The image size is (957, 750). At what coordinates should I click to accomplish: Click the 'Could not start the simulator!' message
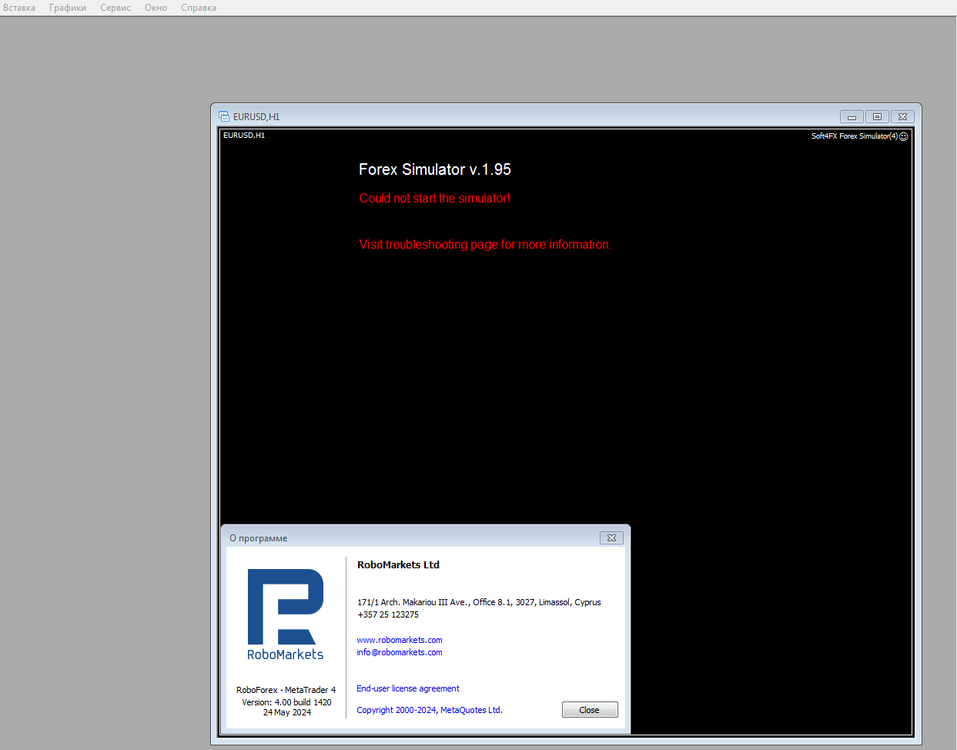(x=435, y=198)
